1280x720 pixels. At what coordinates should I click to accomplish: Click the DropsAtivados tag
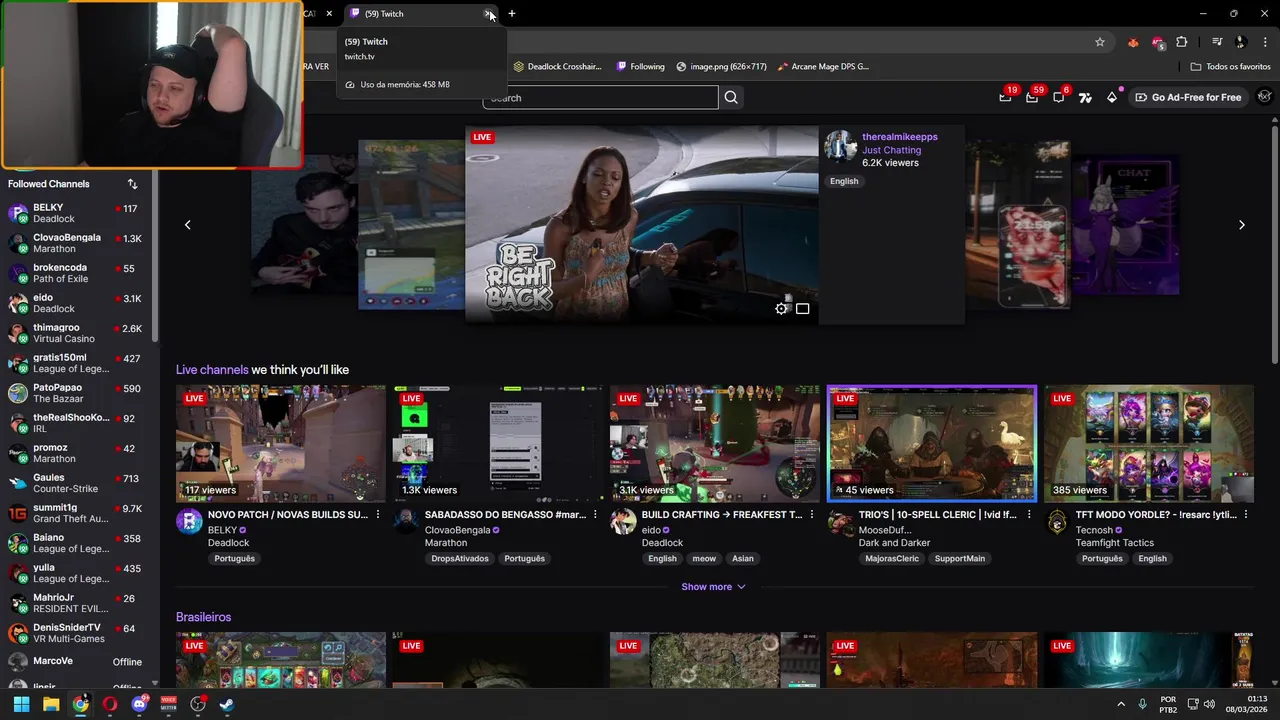pyautogui.click(x=460, y=559)
